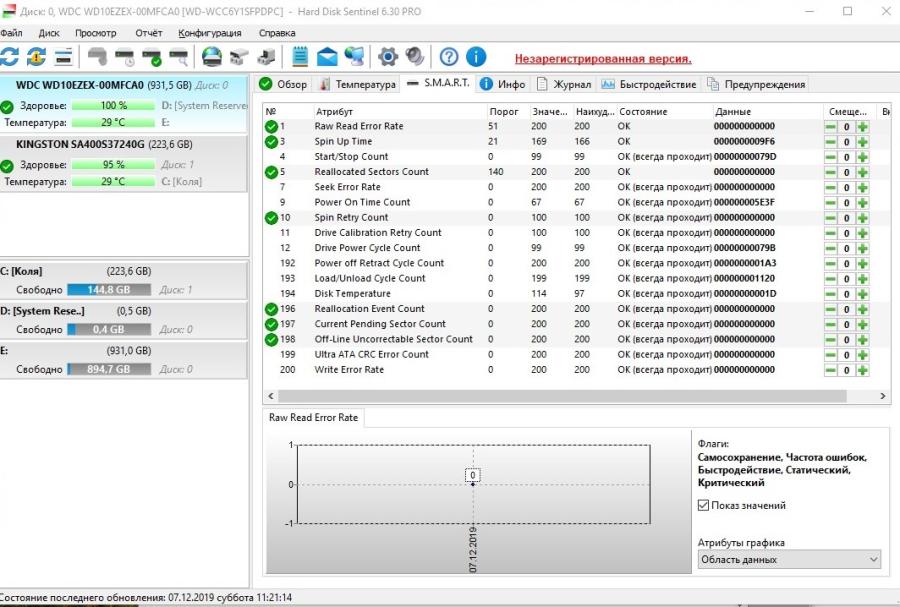Toggle the 'Показ значений' checkbox

(x=703, y=505)
